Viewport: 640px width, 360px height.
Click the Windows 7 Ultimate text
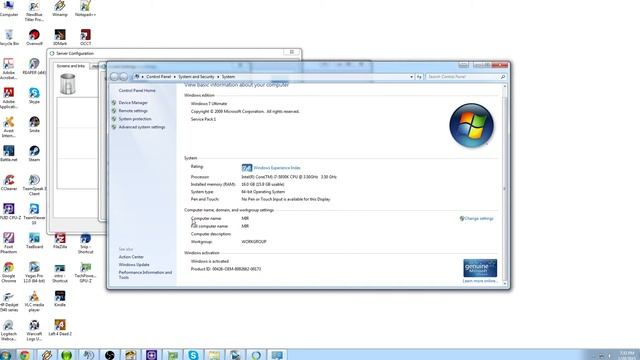pos(209,104)
